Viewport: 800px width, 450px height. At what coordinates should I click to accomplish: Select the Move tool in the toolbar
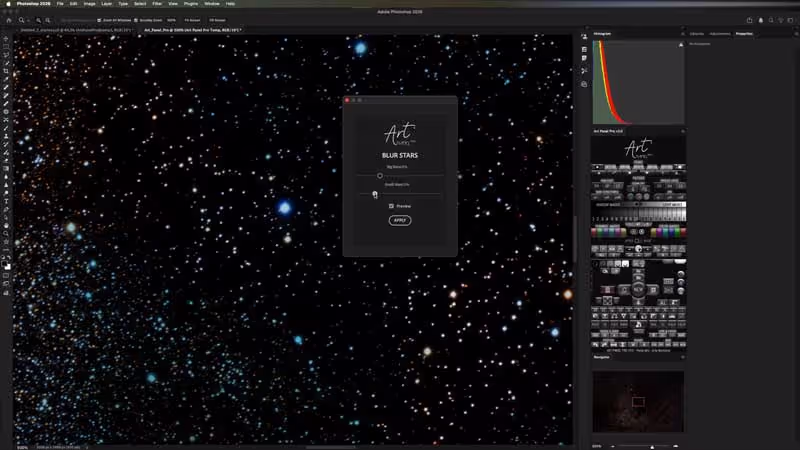pyautogui.click(x=6, y=38)
